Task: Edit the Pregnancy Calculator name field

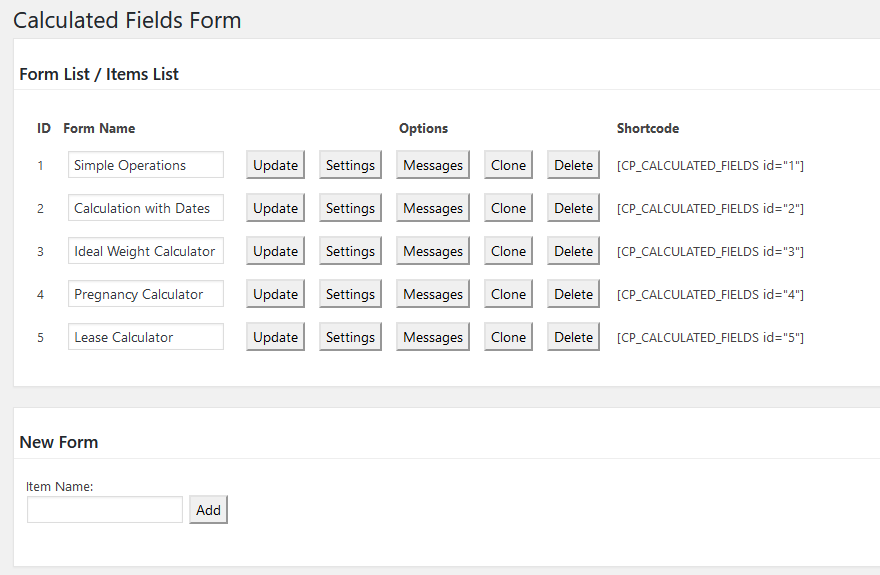Action: 145,295
